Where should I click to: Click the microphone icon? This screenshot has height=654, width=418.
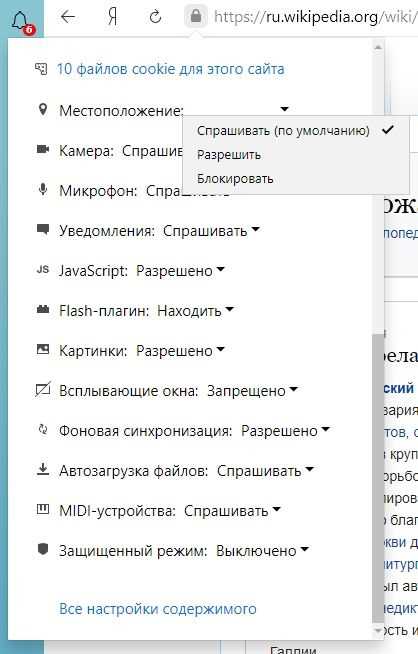pos(43,189)
